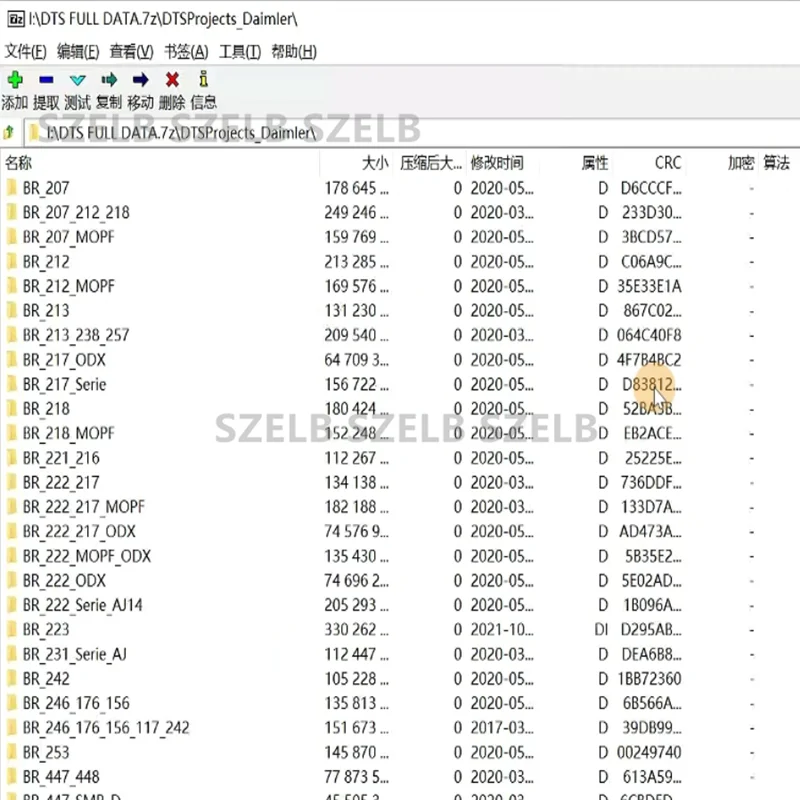Open the 书签(A) menu
The height and width of the screenshot is (800, 800).
coord(186,52)
